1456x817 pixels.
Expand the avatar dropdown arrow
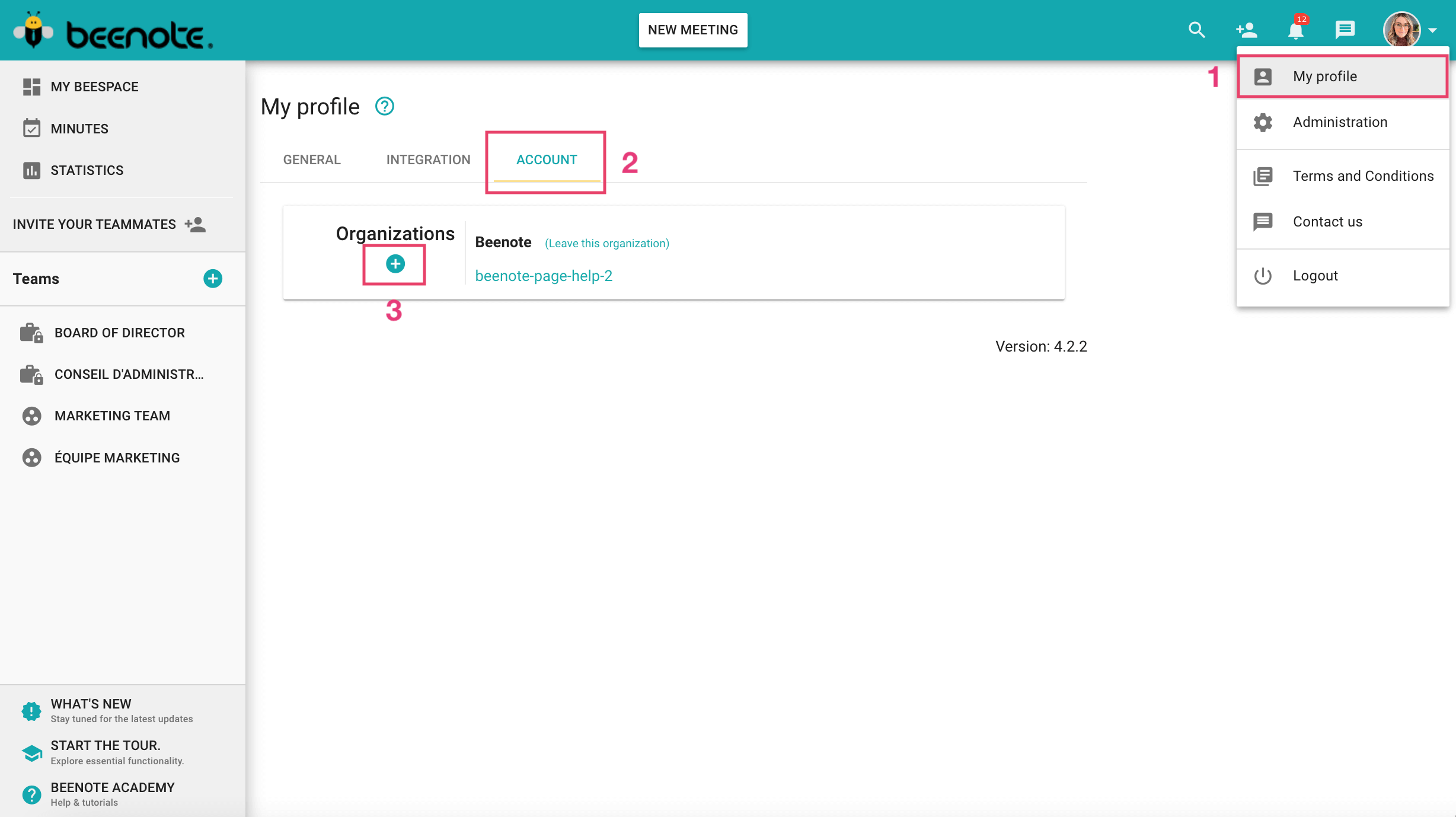(x=1433, y=30)
